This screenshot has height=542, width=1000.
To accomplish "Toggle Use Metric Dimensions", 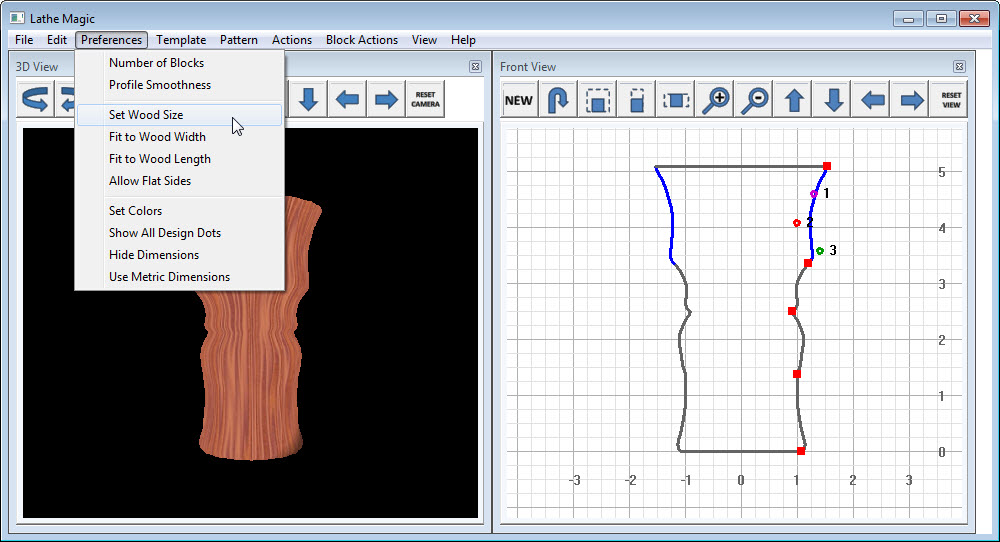I will (x=169, y=277).
